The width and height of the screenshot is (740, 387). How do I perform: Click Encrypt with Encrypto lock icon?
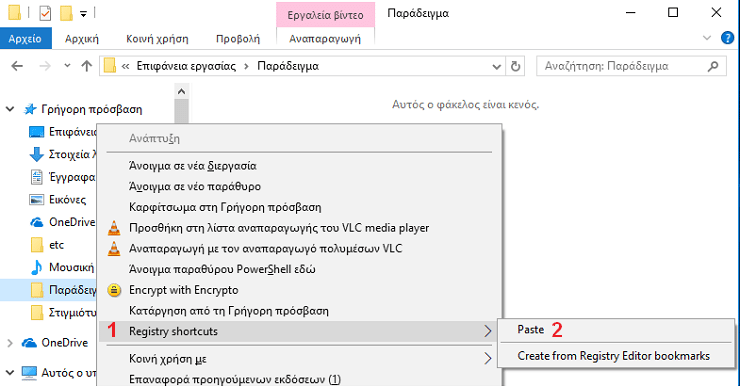click(x=114, y=290)
